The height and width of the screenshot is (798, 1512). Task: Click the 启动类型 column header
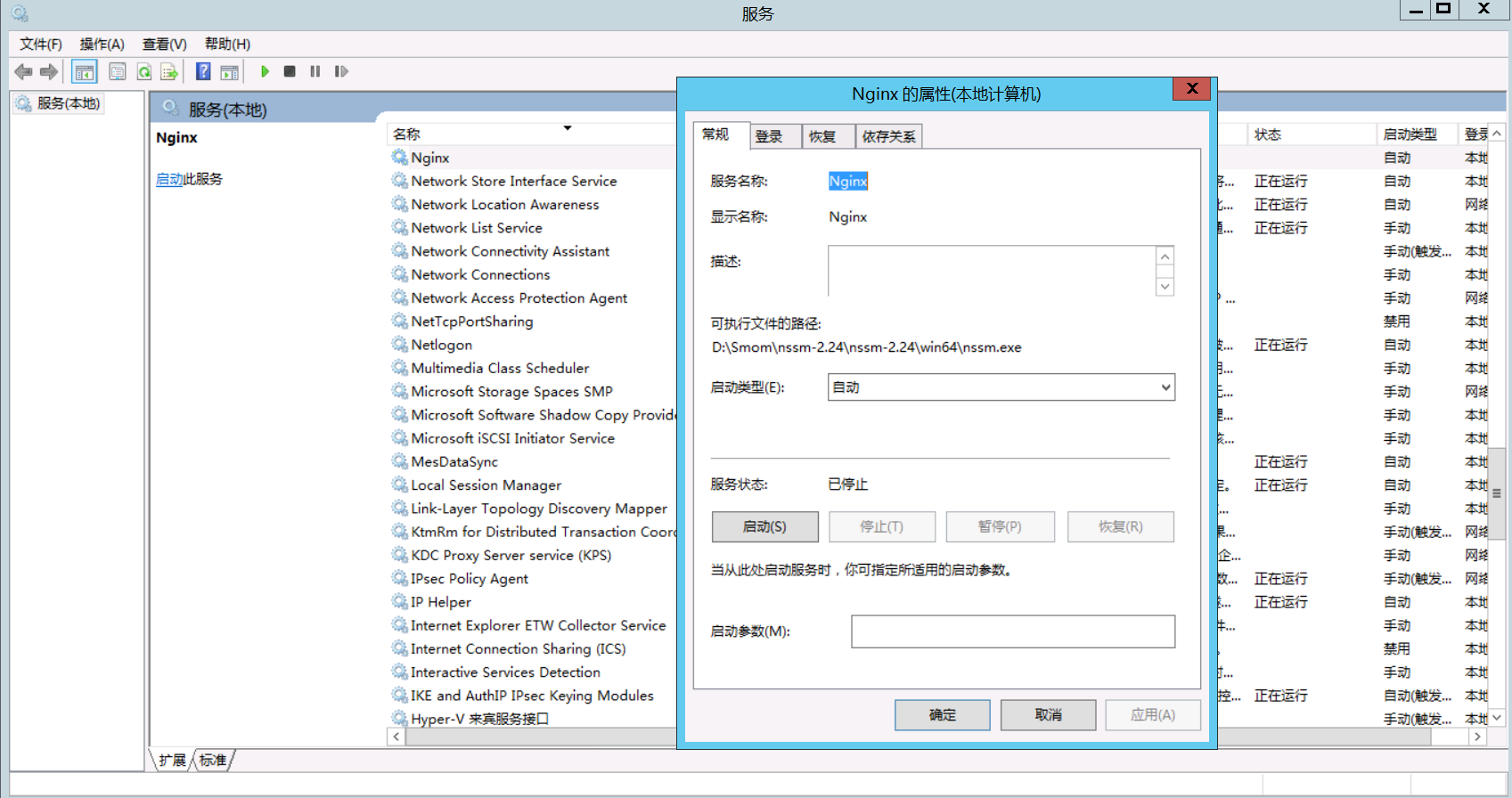point(1416,134)
